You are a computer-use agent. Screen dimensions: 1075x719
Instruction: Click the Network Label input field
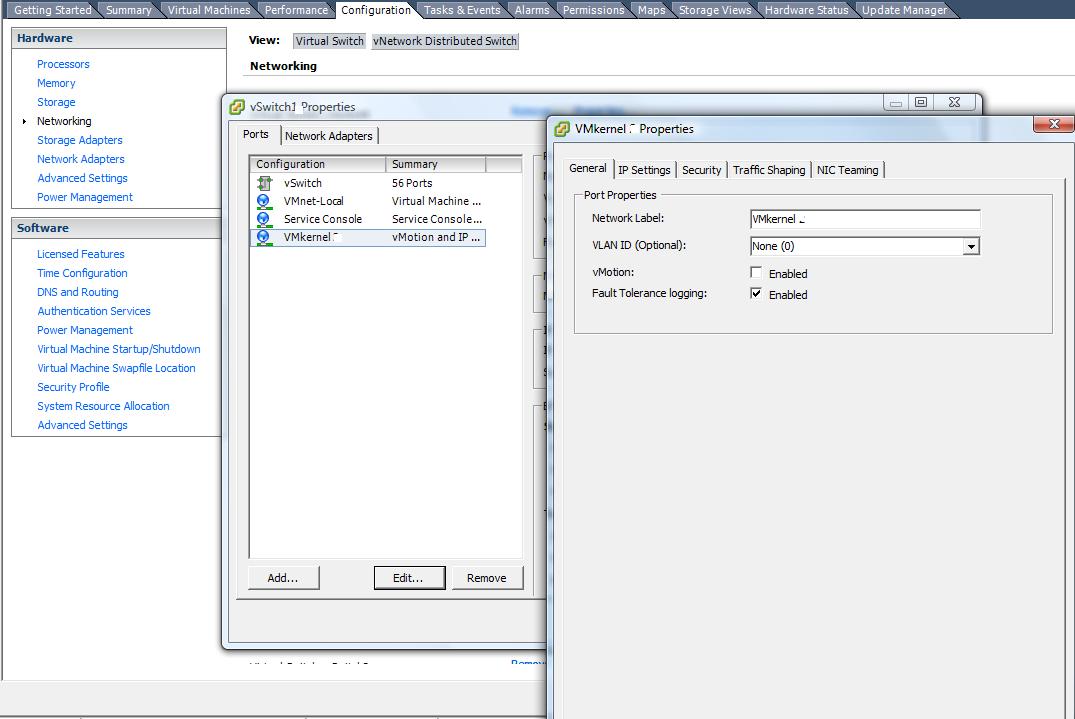pyautogui.click(x=865, y=219)
